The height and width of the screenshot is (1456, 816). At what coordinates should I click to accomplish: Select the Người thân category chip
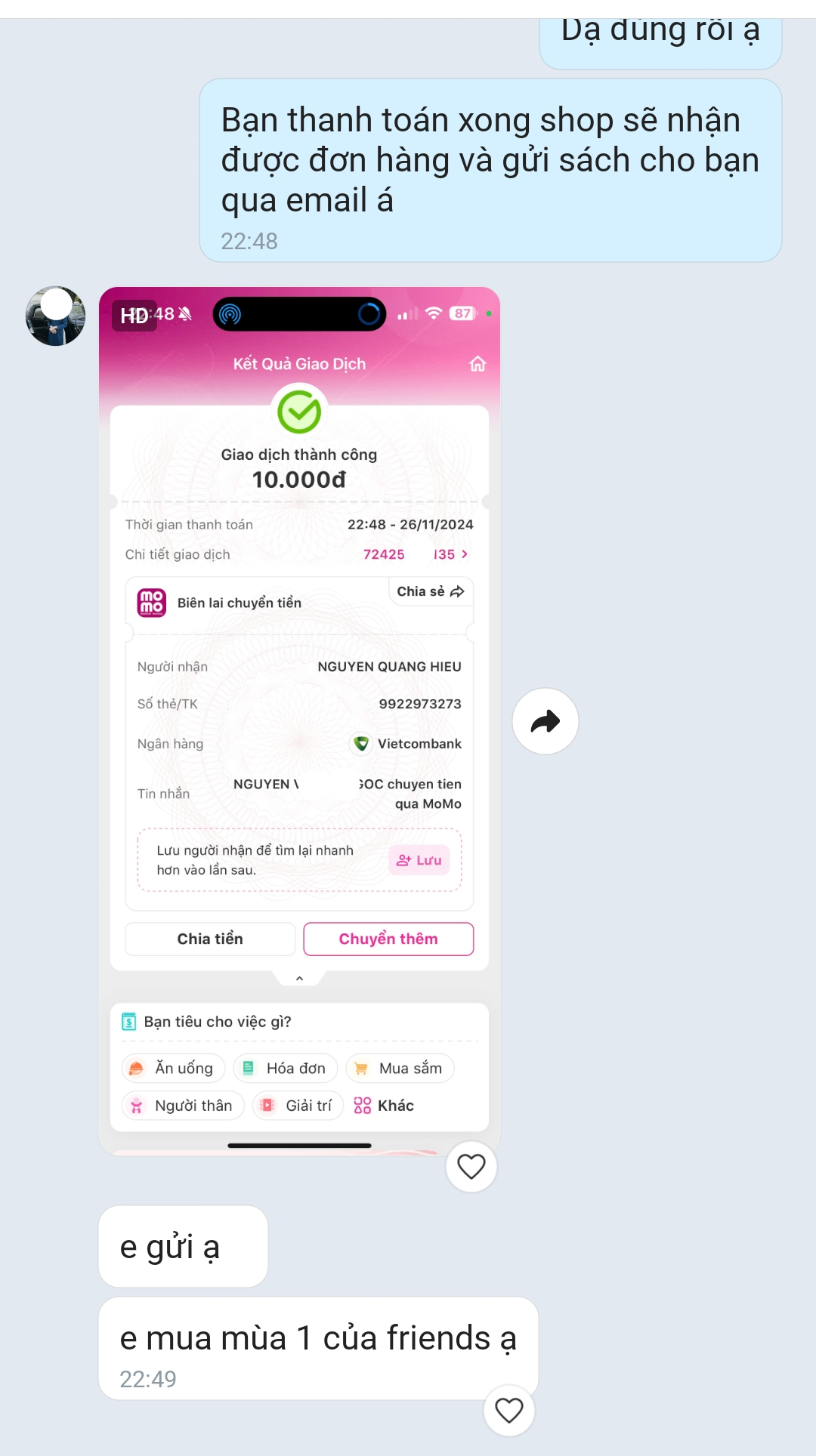click(183, 1106)
